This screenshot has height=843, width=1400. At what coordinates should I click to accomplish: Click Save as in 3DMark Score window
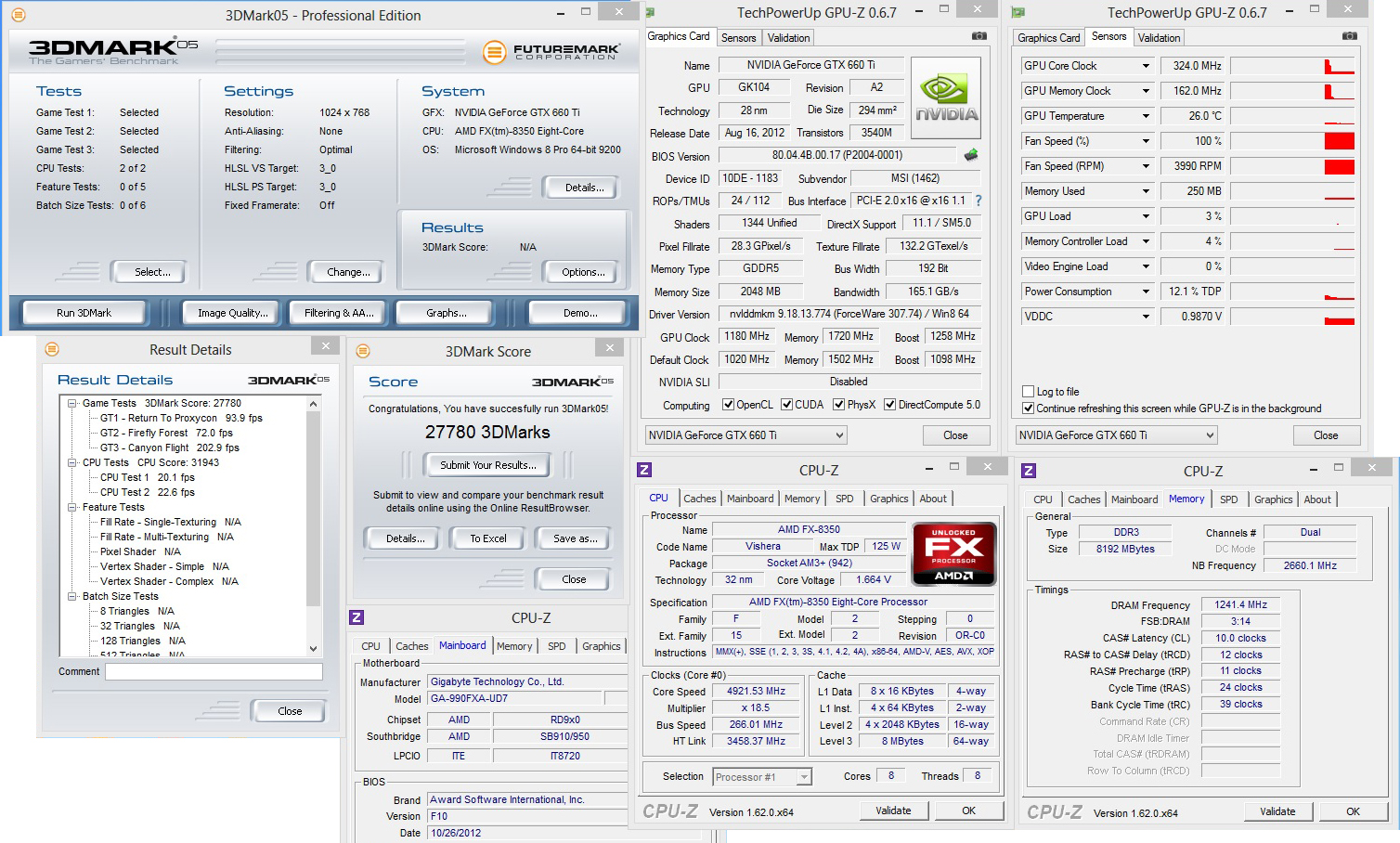click(x=575, y=538)
